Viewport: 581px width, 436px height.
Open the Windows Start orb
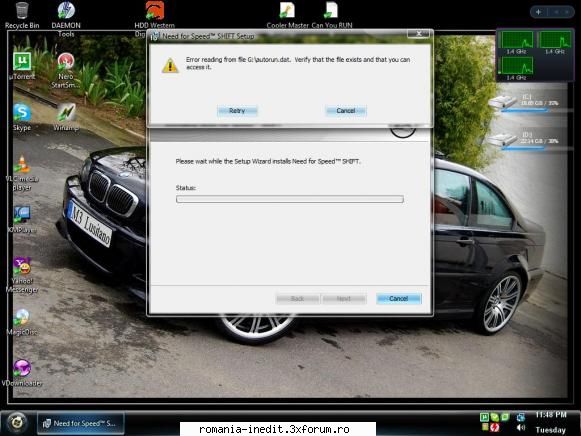coord(17,422)
